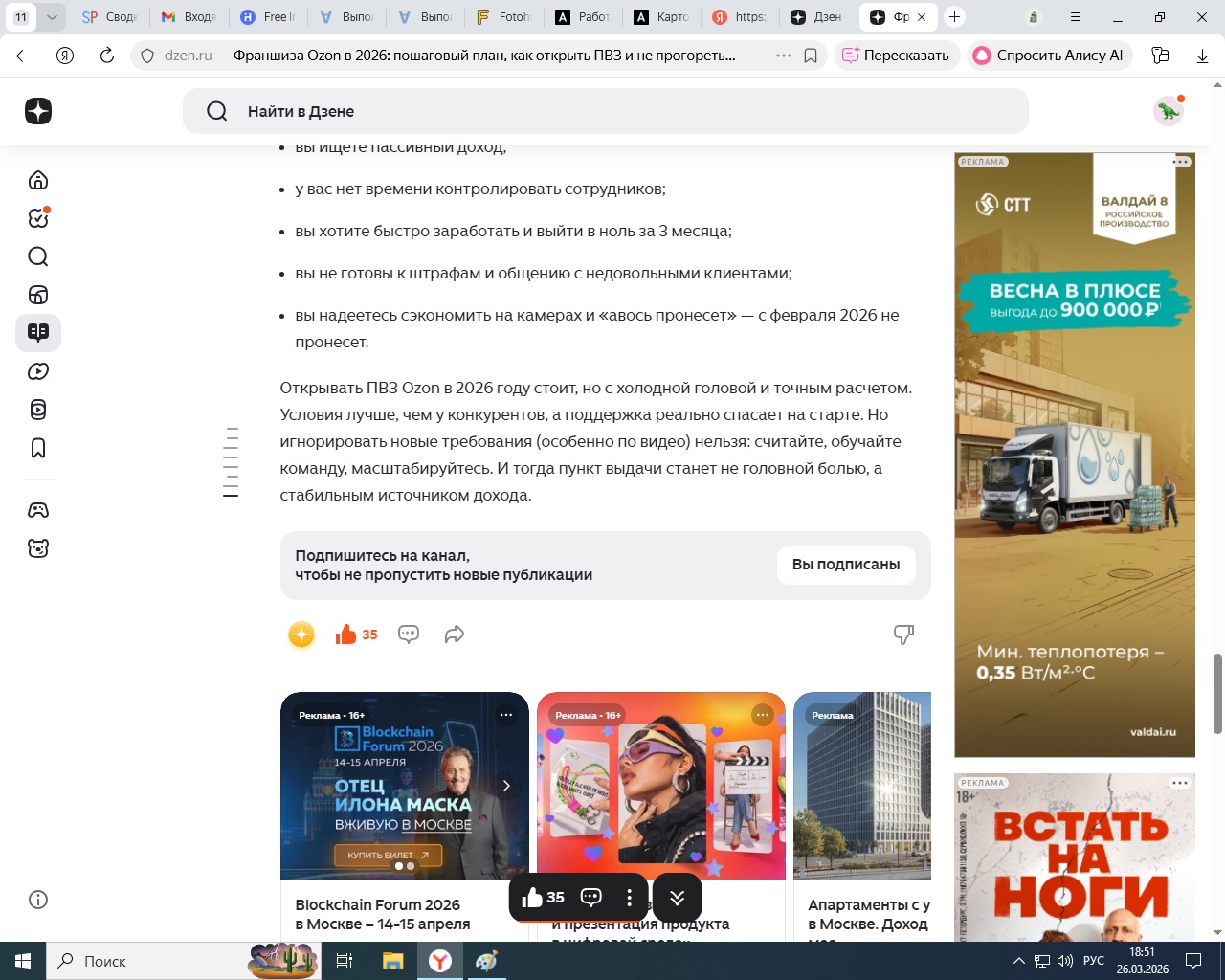Open the bear face icon in sidebar
The height and width of the screenshot is (980, 1225).
click(38, 548)
